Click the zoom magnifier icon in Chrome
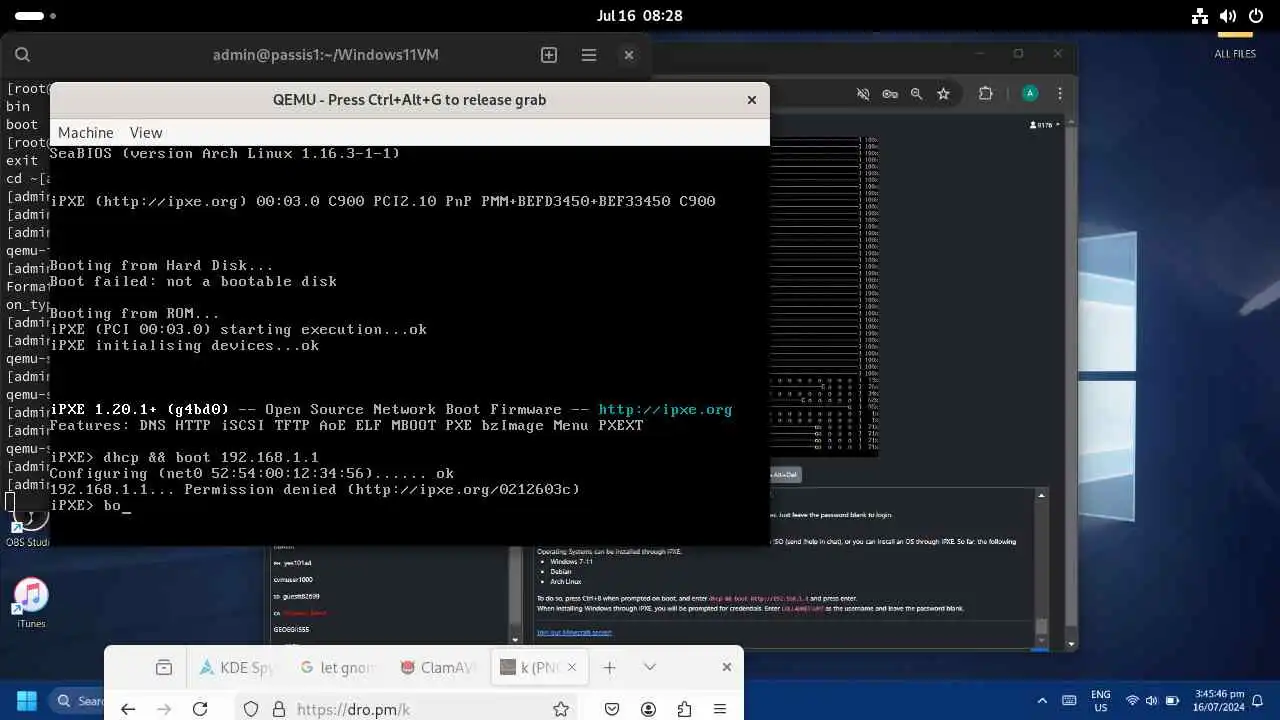Screen dimensions: 1280x720 916,94
